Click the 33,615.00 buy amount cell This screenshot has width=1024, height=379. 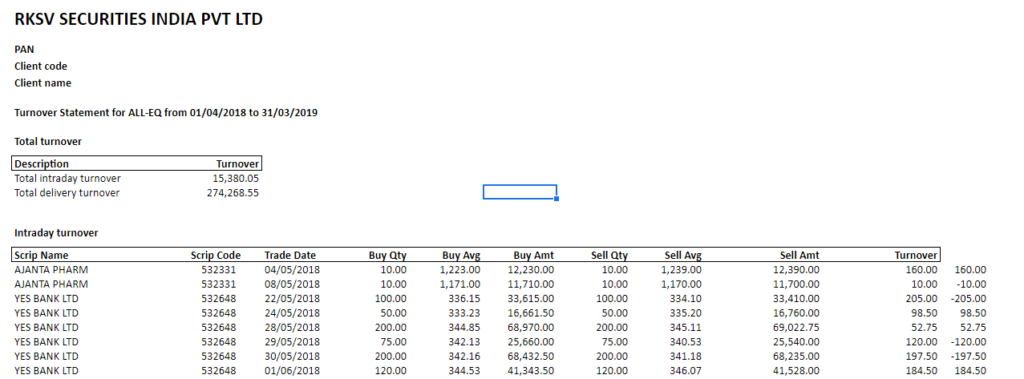click(x=531, y=298)
